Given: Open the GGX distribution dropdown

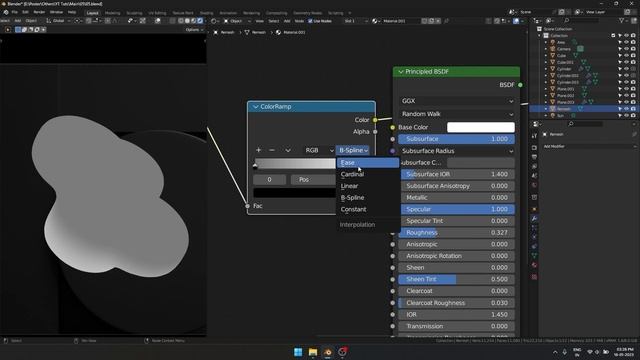Looking at the screenshot, I should [456, 101].
